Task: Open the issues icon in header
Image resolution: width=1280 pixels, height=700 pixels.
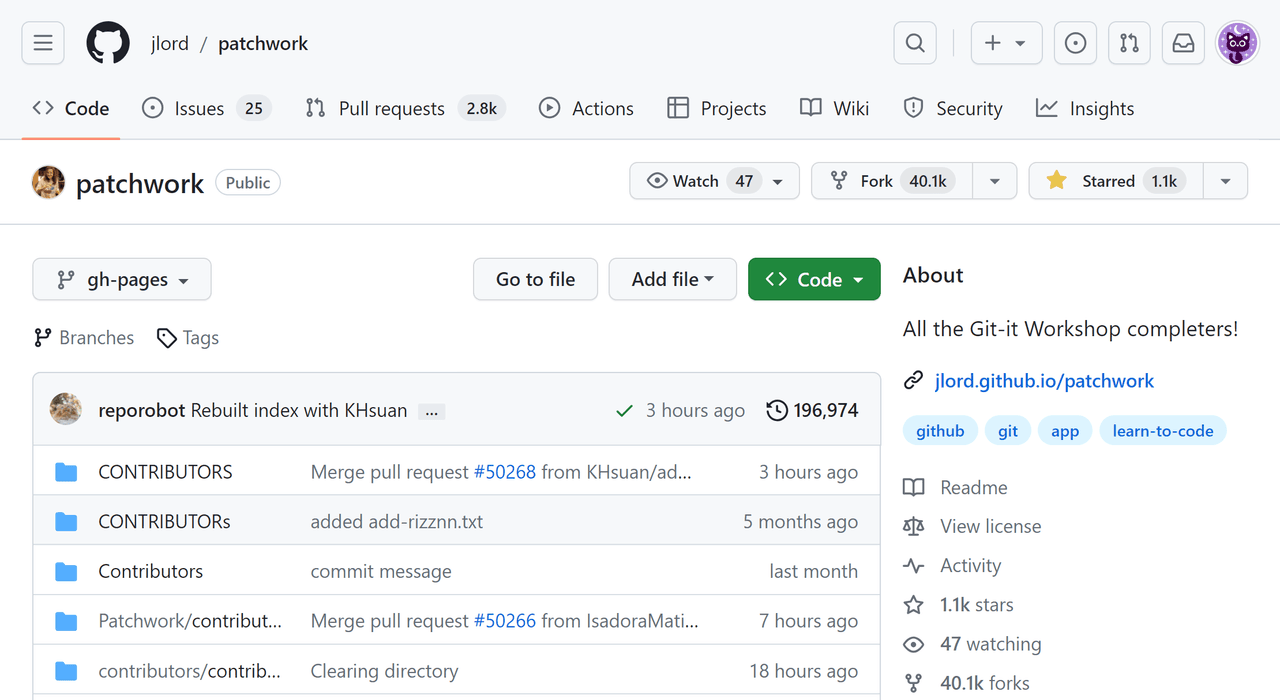Action: pyautogui.click(x=1075, y=43)
